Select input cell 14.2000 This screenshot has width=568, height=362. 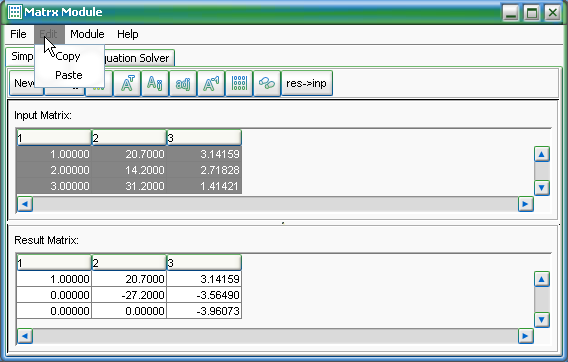pyautogui.click(x=129, y=170)
